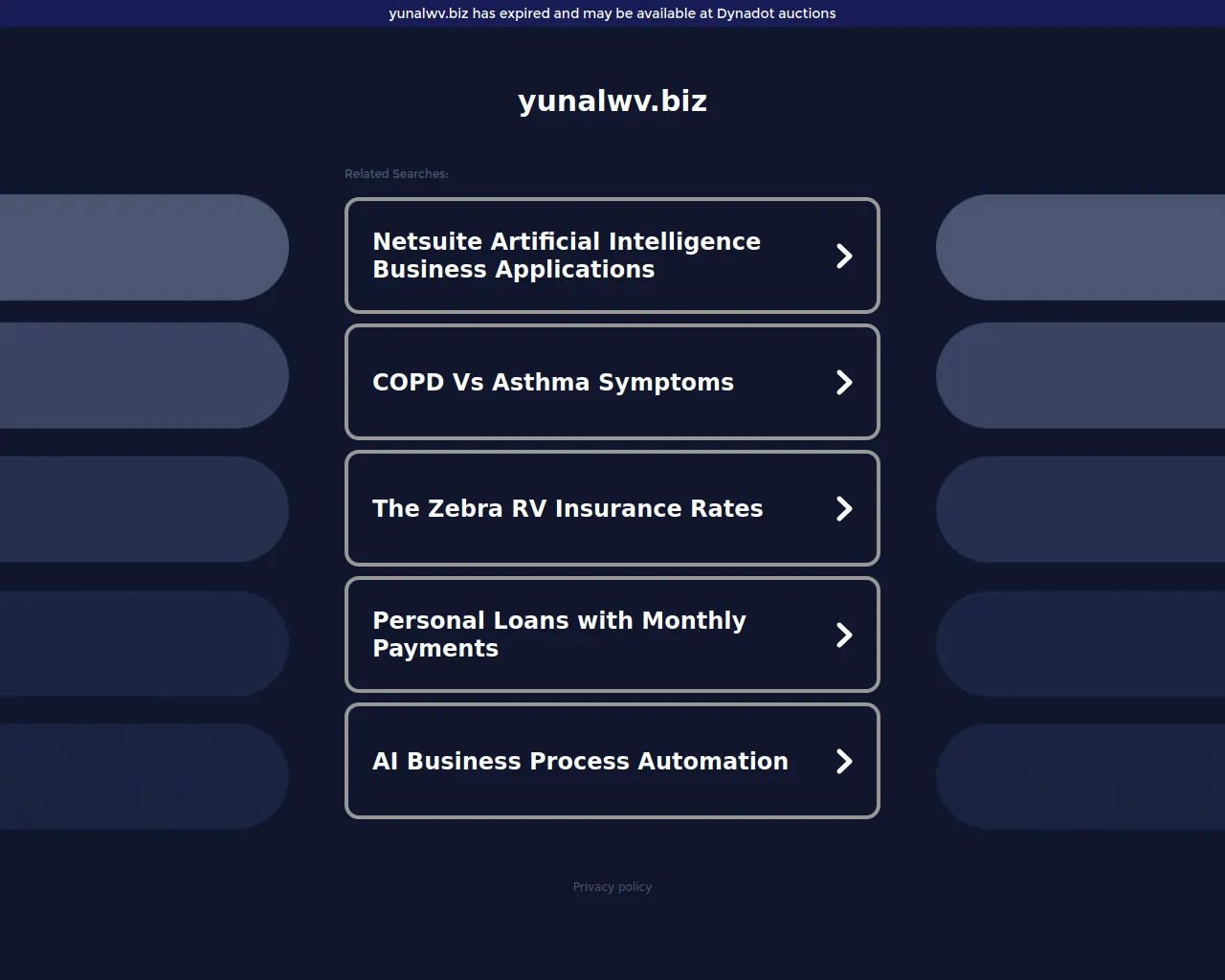This screenshot has height=980, width=1225.
Task: Click the yunalwv.biz page heading
Action: pyautogui.click(x=612, y=100)
